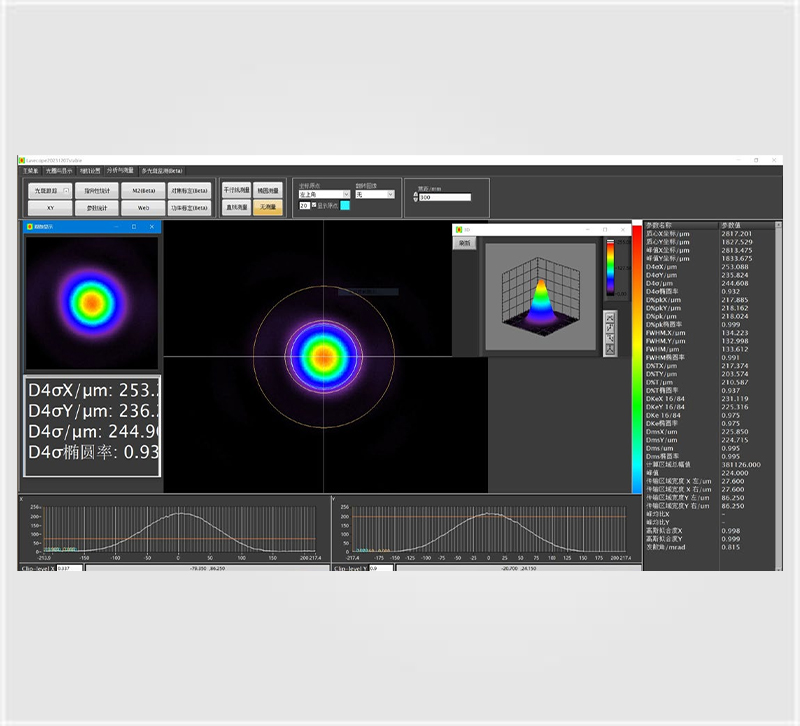Click the cyan origin color swatch

[x=345, y=205]
